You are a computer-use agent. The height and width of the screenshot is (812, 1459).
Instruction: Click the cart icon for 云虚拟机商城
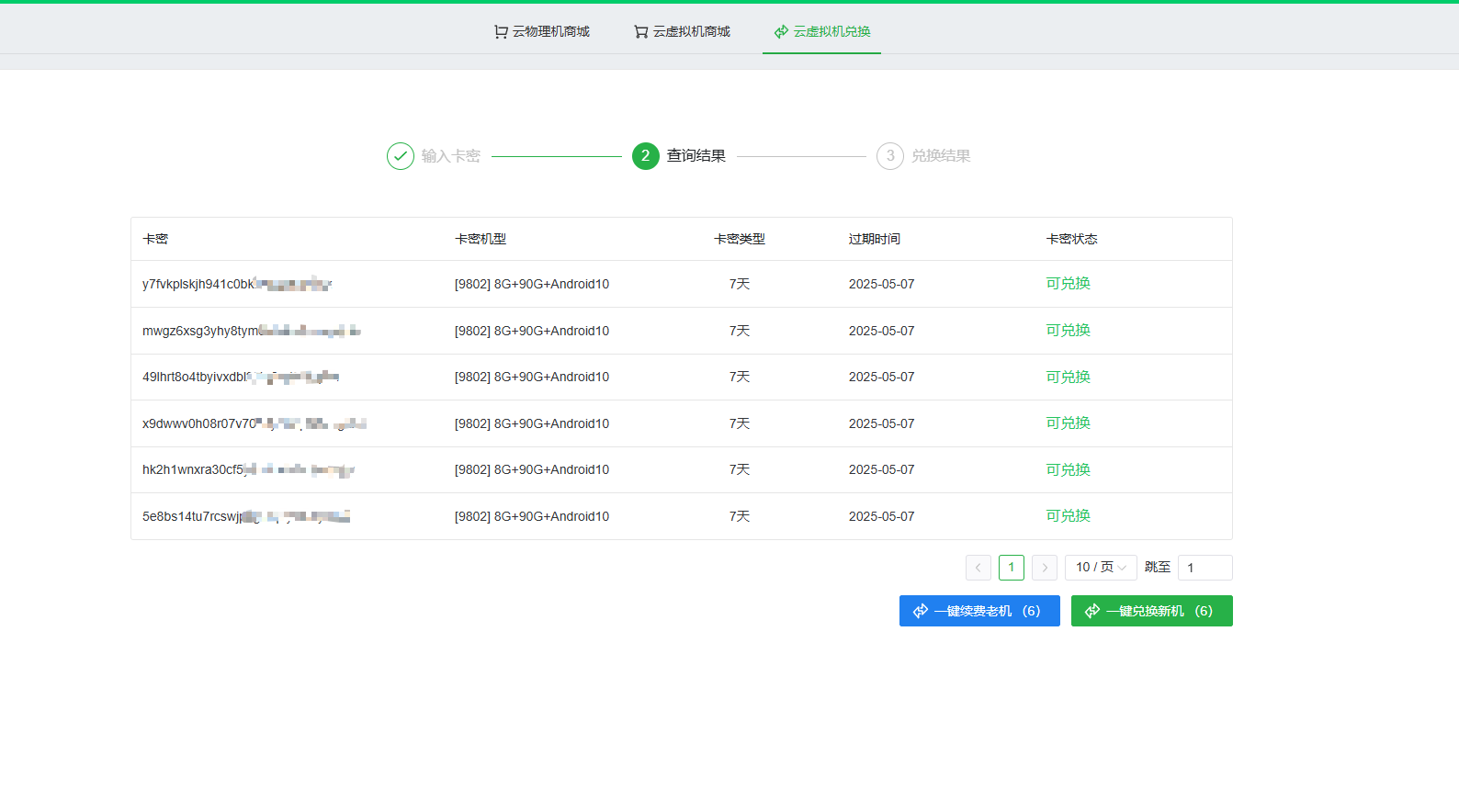(x=641, y=32)
